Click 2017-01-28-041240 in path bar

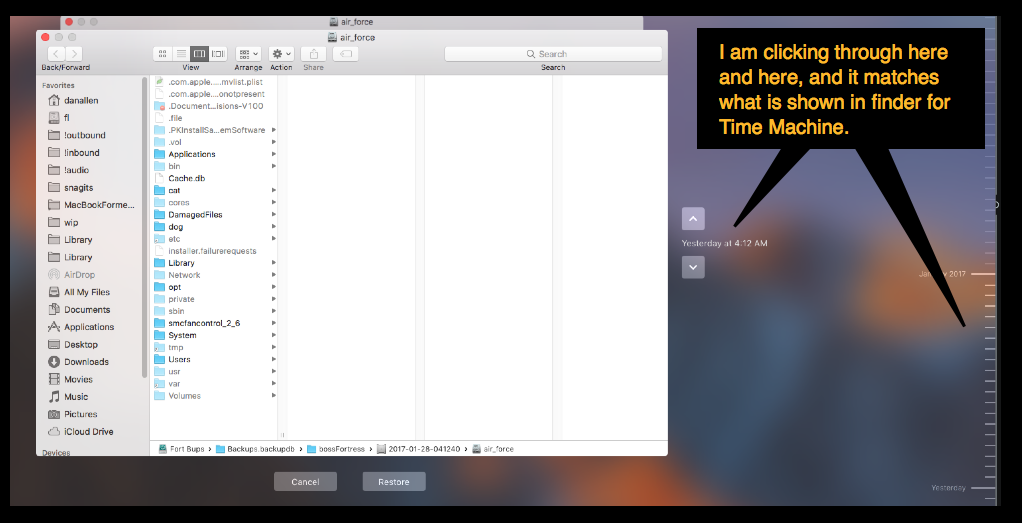point(419,449)
